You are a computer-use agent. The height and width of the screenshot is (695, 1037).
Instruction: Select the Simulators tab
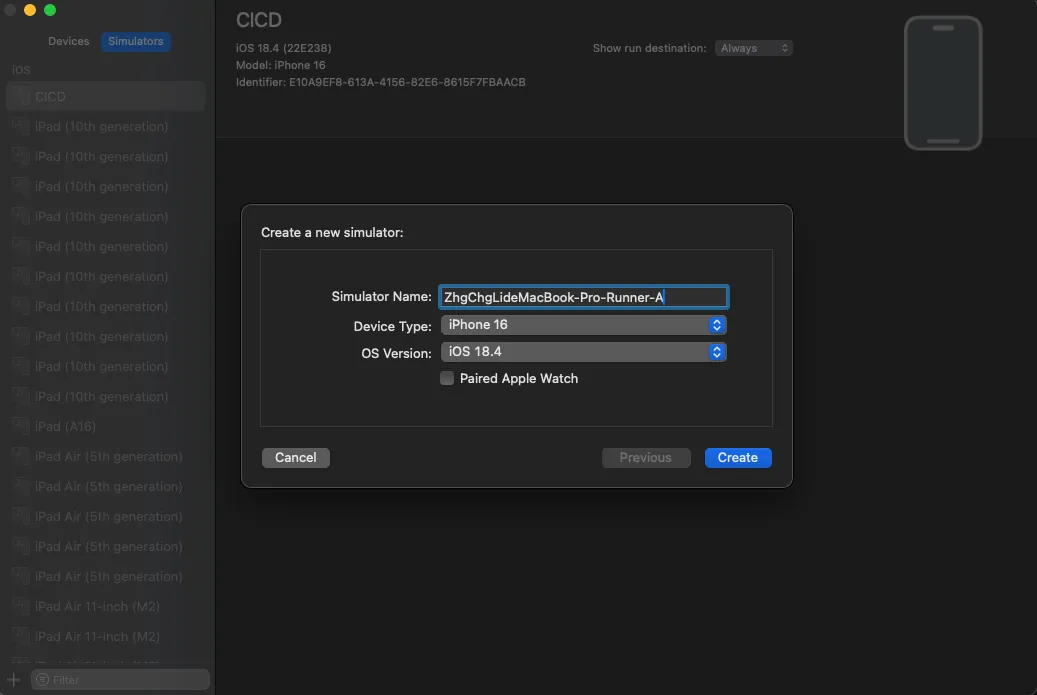click(136, 42)
